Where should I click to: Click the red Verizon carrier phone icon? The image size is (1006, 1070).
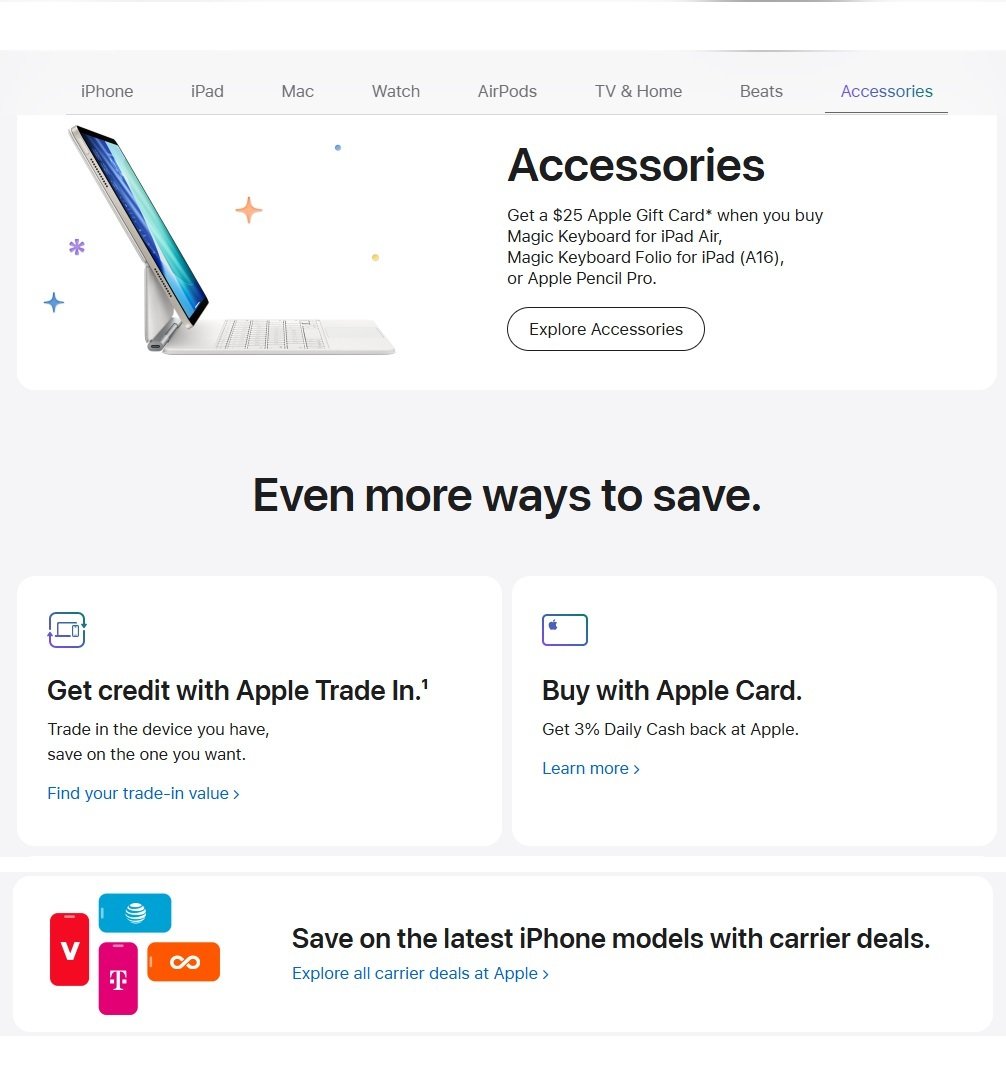[70, 949]
